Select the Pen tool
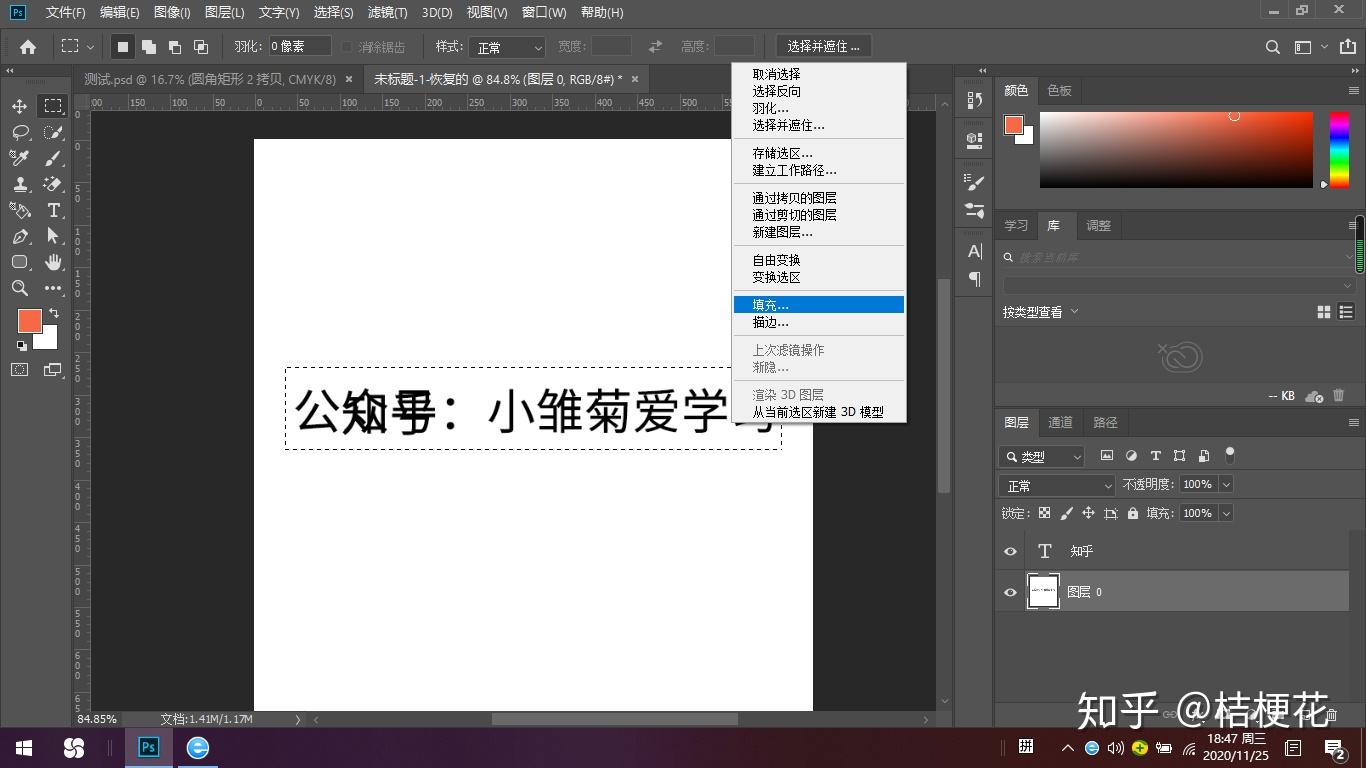The image size is (1366, 768). pos(19,236)
